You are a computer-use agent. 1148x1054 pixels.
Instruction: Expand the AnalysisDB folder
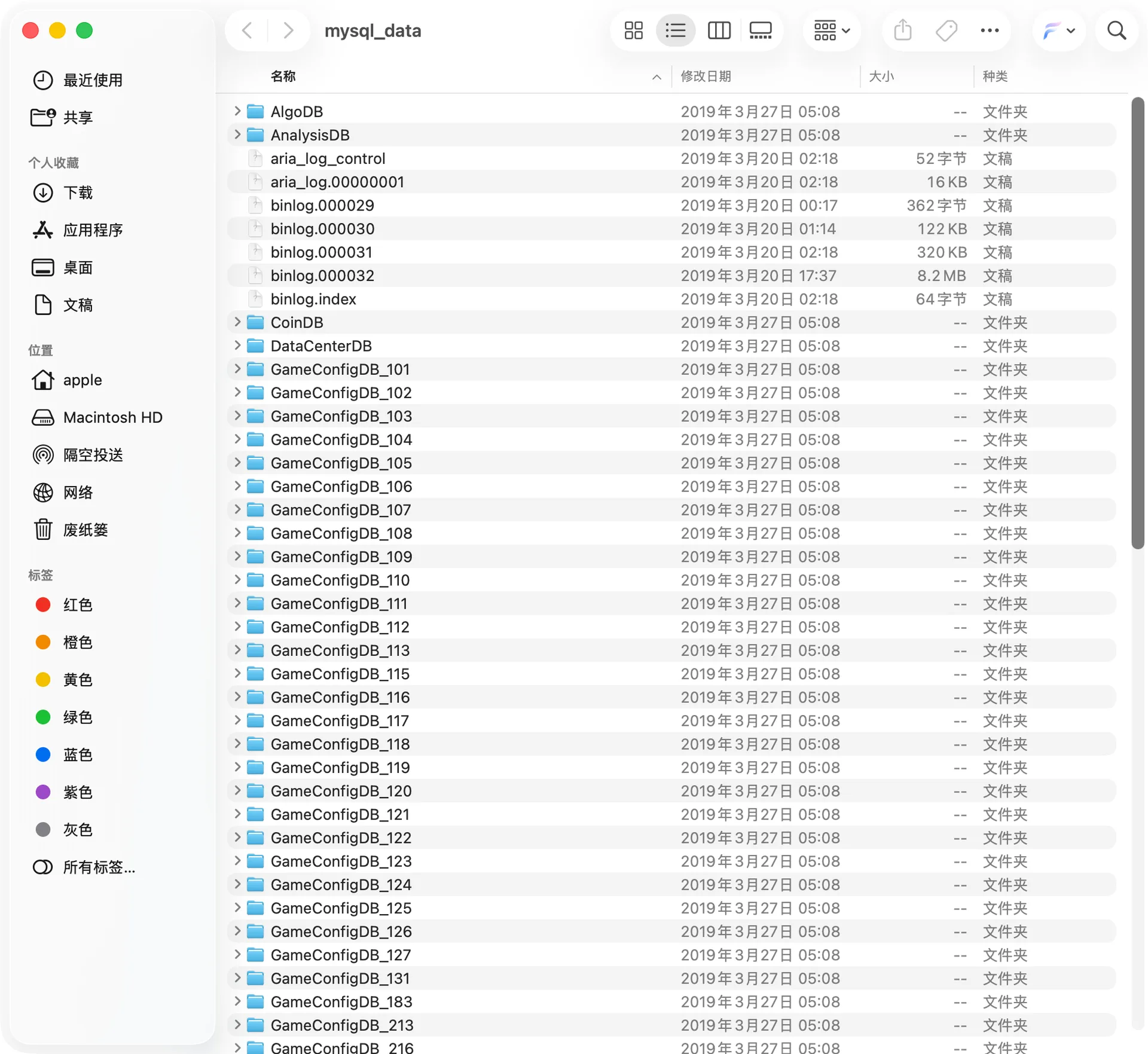[237, 135]
